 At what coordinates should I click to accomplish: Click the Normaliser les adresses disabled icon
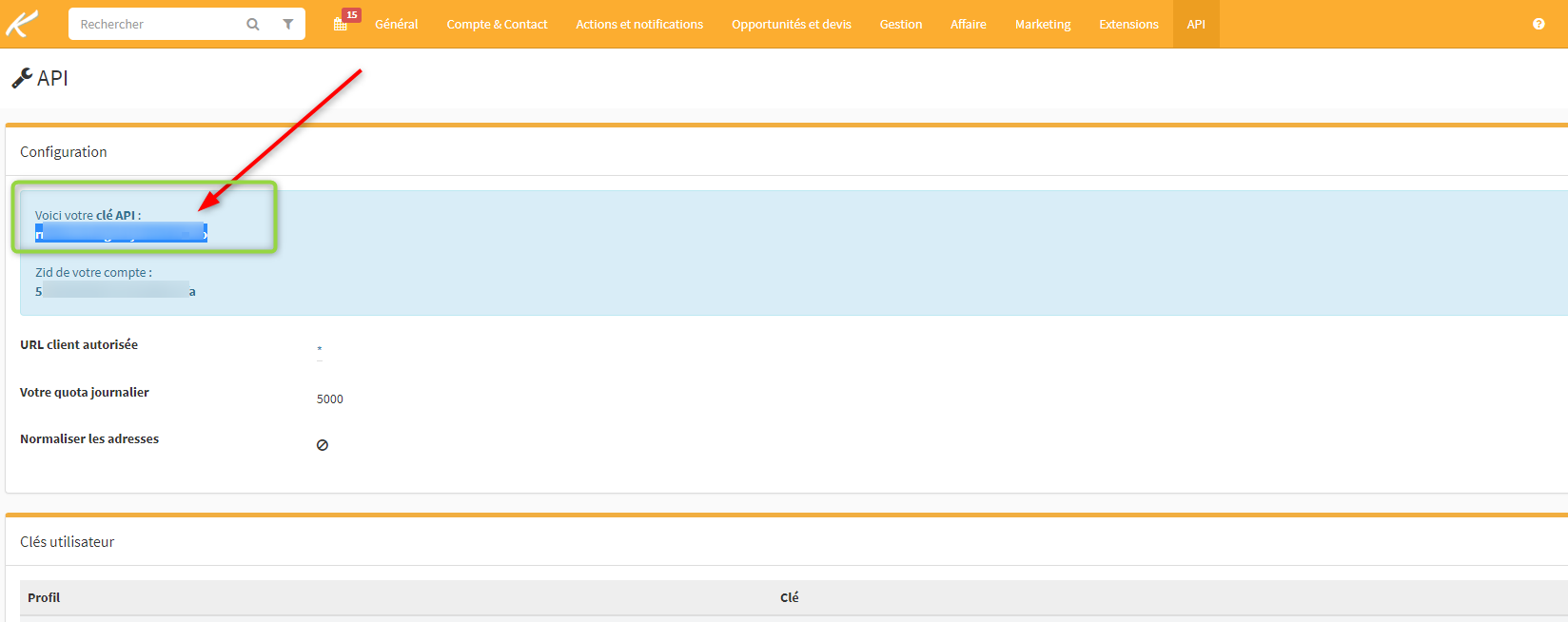click(x=323, y=445)
